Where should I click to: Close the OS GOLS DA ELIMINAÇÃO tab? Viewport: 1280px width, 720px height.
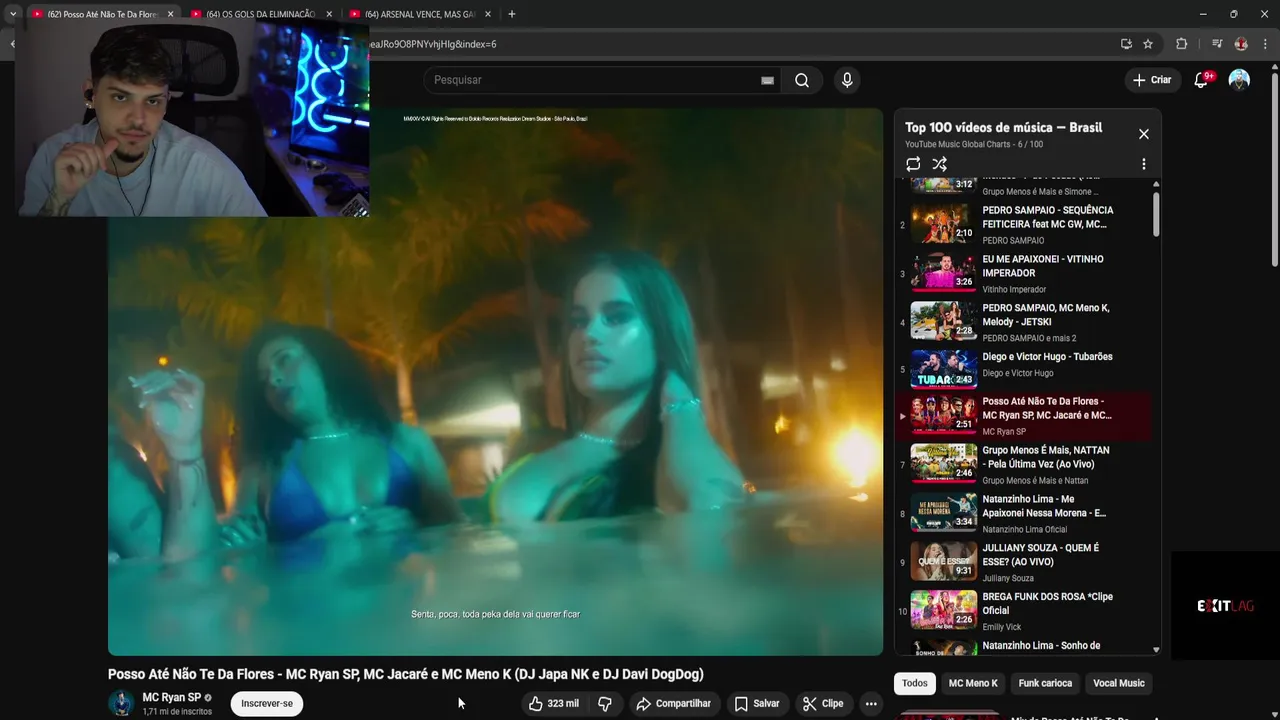coord(329,14)
